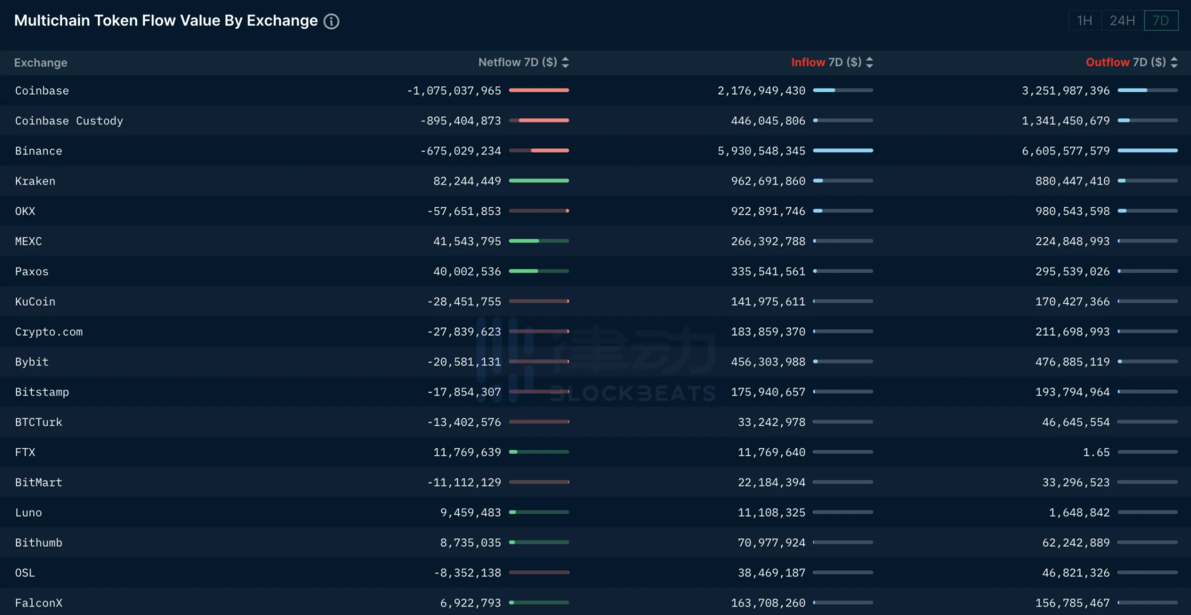This screenshot has width=1191, height=615.
Task: Sort by Outflow 7D column arrows
Action: [1174, 63]
